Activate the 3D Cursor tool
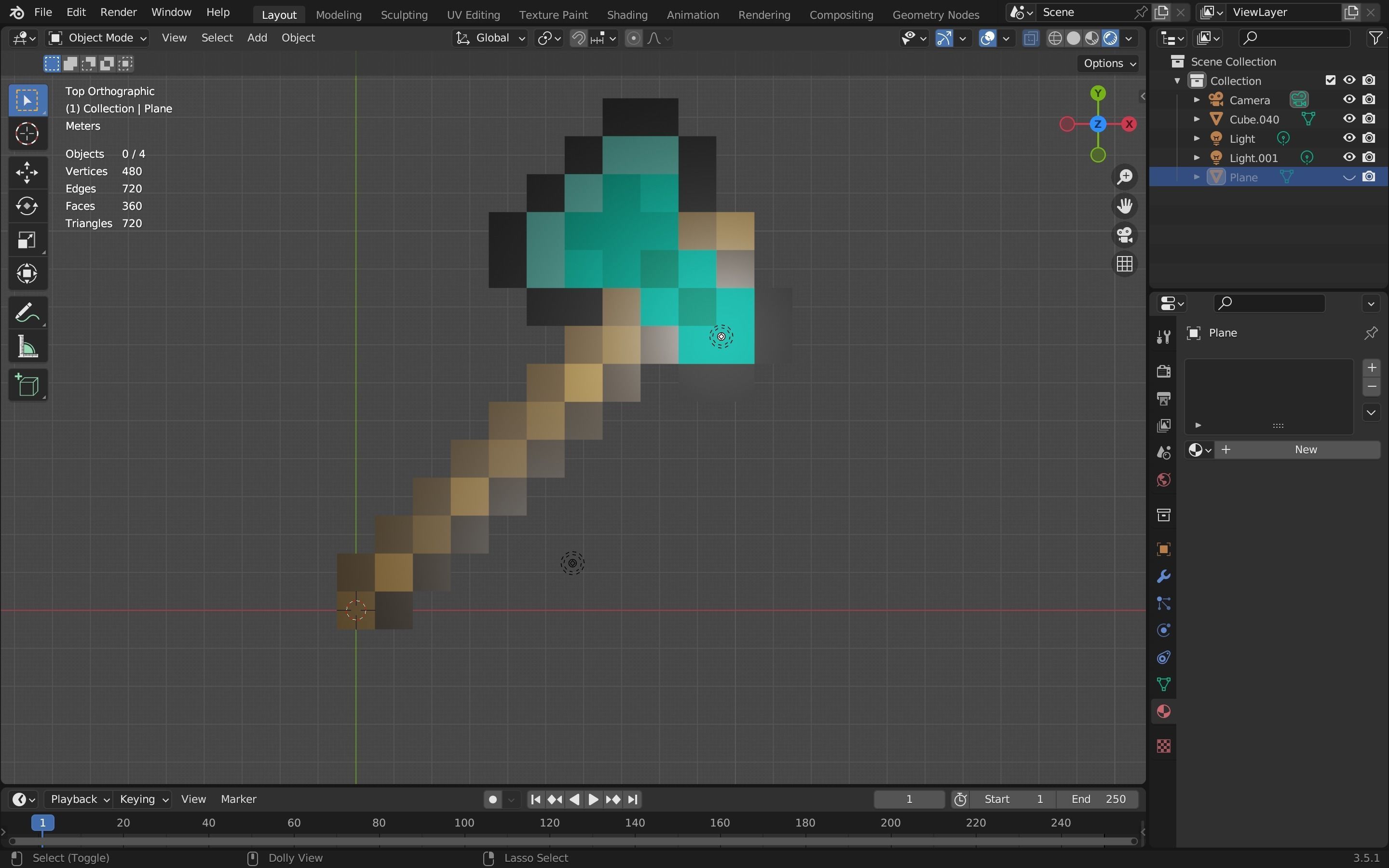This screenshot has width=1389, height=868. point(27,134)
